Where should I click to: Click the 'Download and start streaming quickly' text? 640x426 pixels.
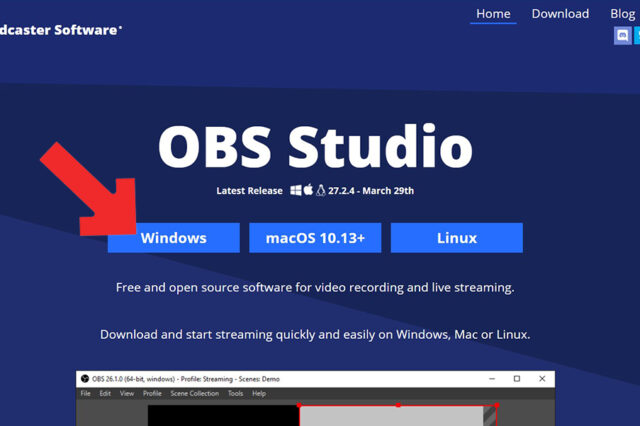point(315,335)
